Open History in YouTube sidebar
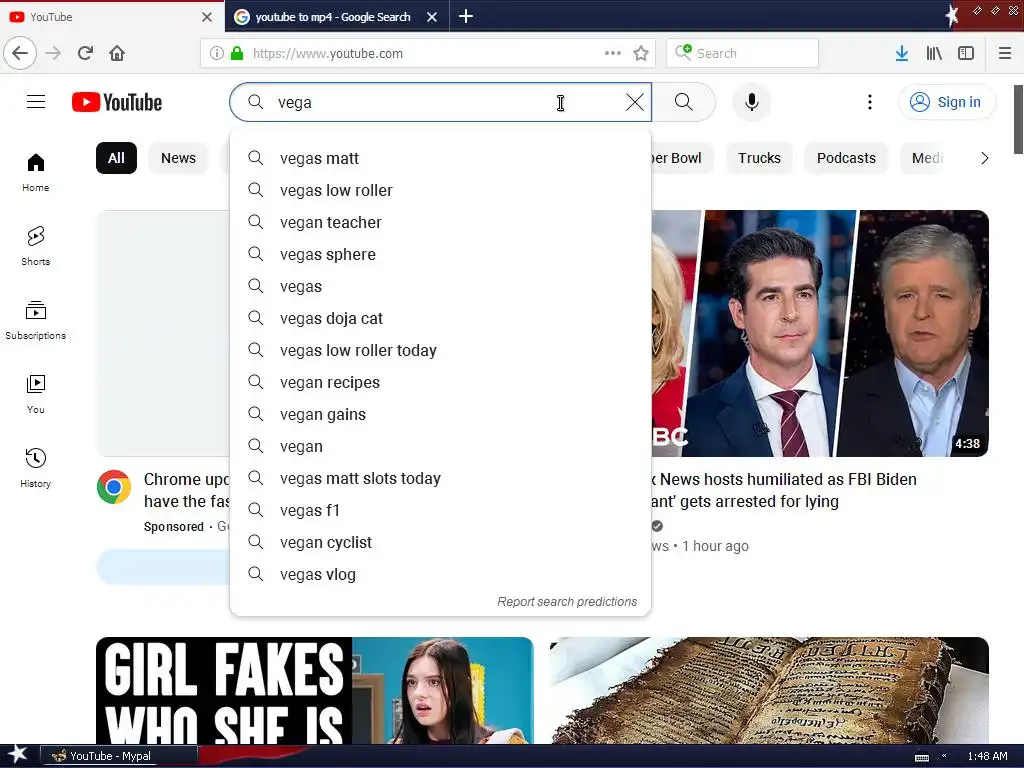Viewport: 1024px width, 768px height. click(x=36, y=468)
